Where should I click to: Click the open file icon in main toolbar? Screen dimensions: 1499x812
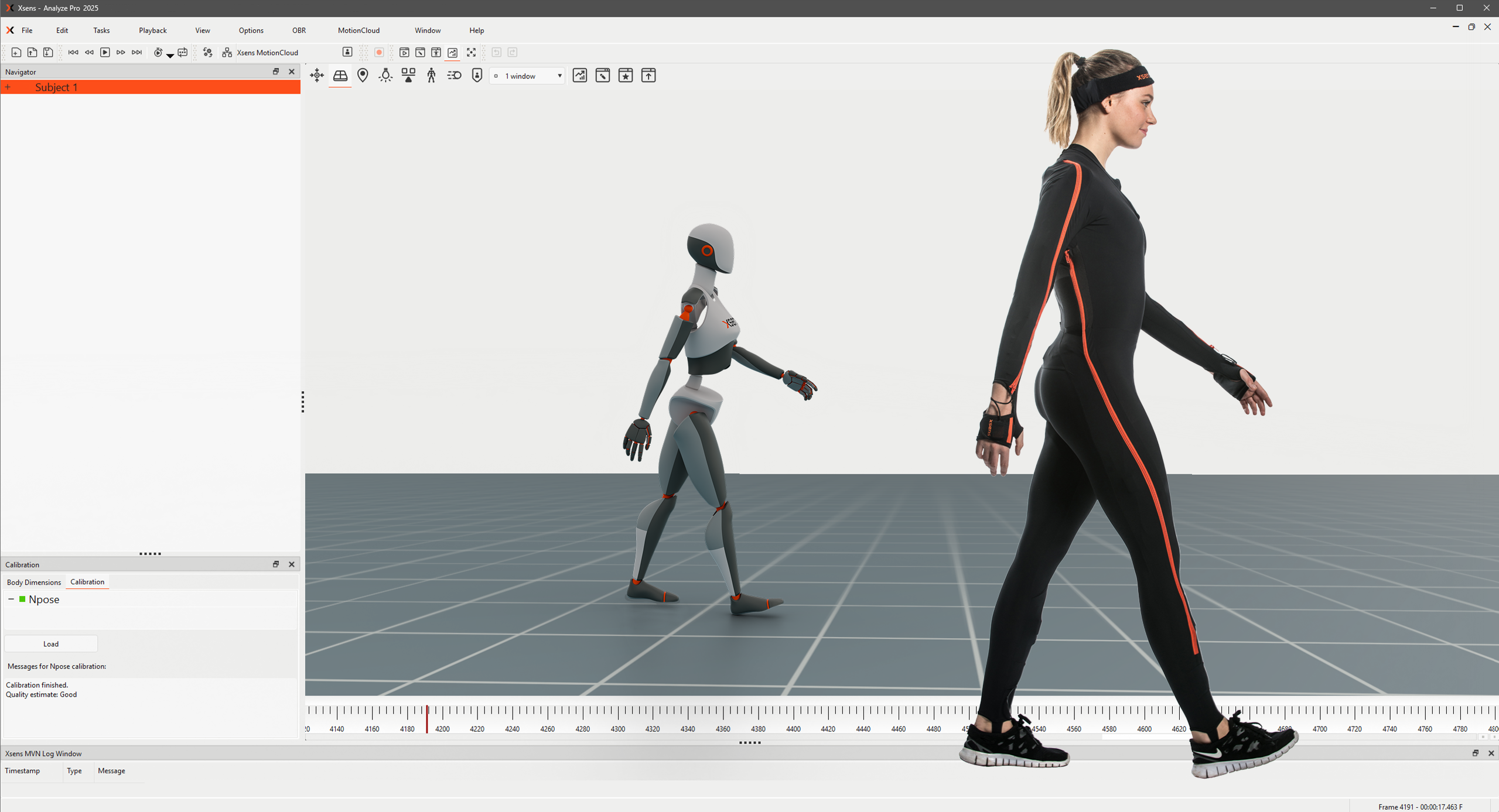click(32, 53)
